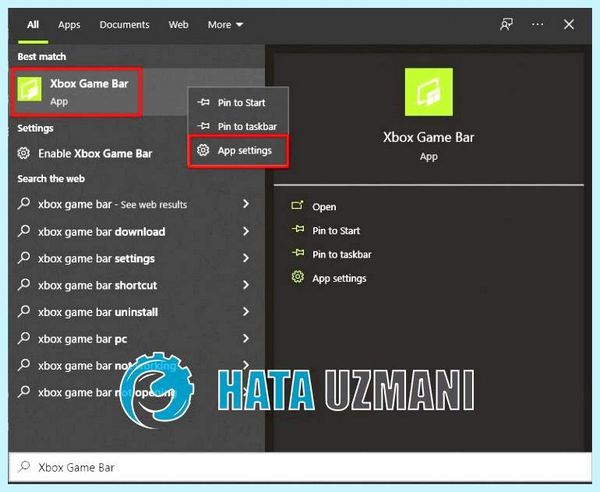
Task: Click the pin icon beside right-pane Pin to Start
Action: pos(298,230)
